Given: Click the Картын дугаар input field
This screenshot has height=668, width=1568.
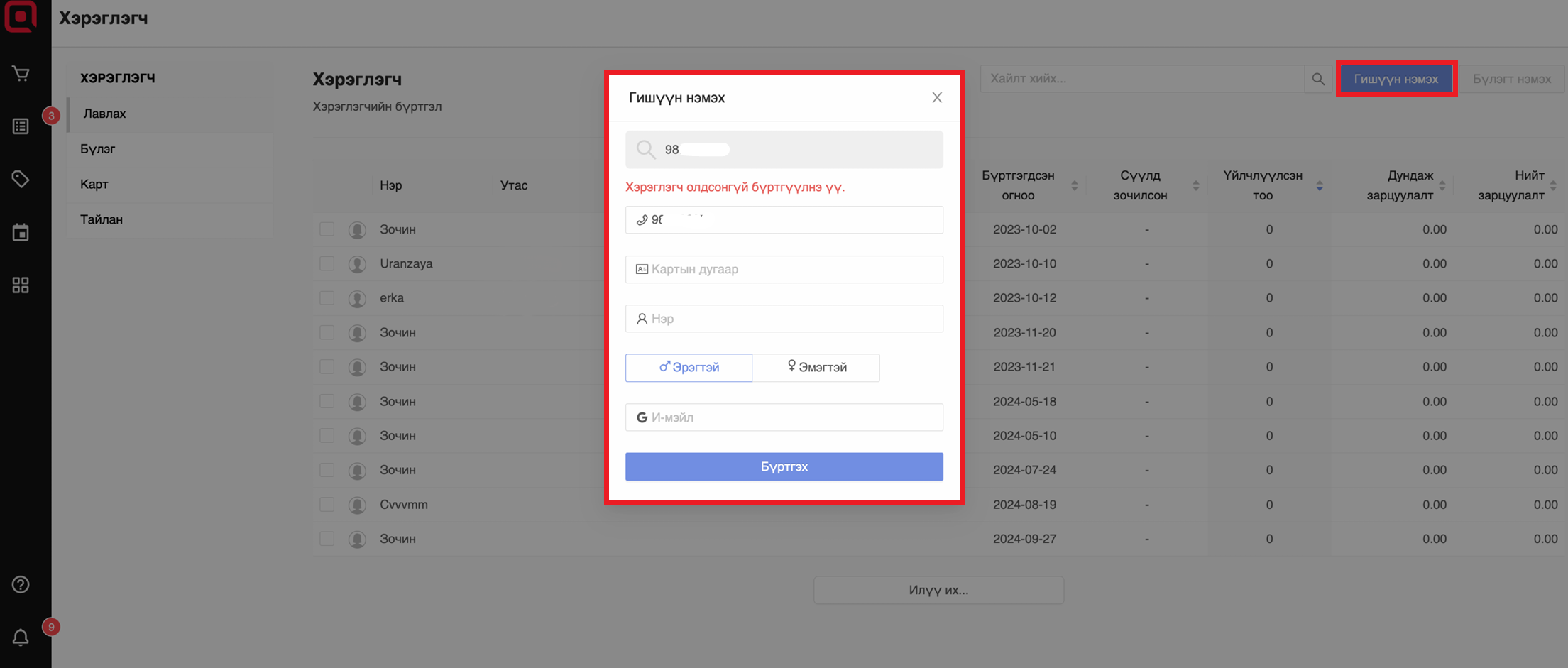Looking at the screenshot, I should (x=784, y=269).
